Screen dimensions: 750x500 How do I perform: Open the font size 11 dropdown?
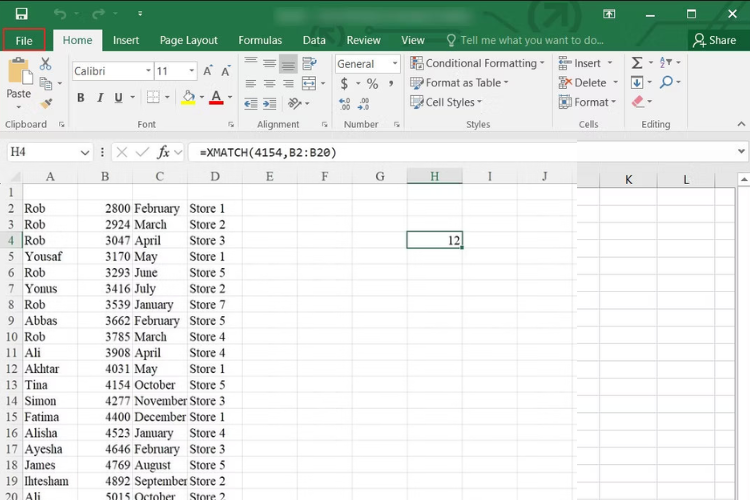tap(191, 71)
